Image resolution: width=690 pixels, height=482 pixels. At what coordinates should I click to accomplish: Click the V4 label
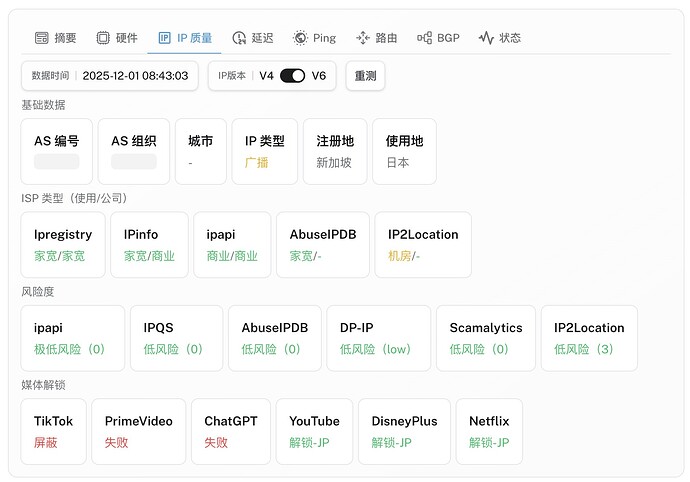click(x=266, y=76)
